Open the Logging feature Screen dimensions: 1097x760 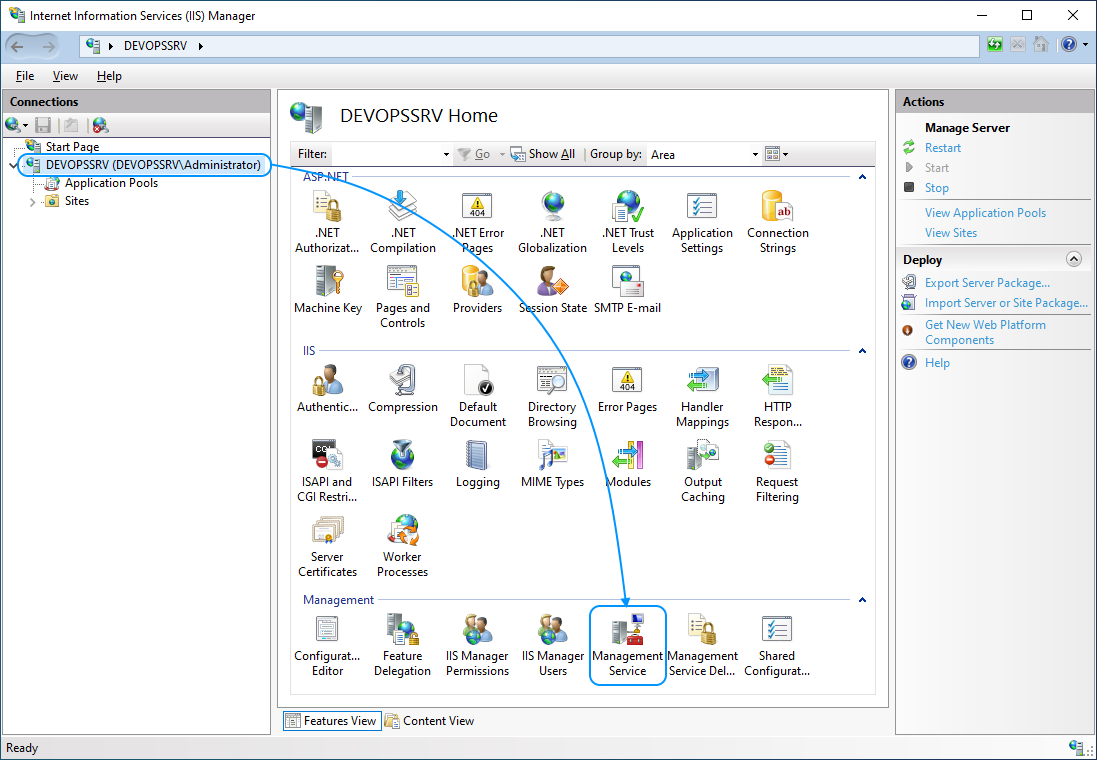coord(478,464)
